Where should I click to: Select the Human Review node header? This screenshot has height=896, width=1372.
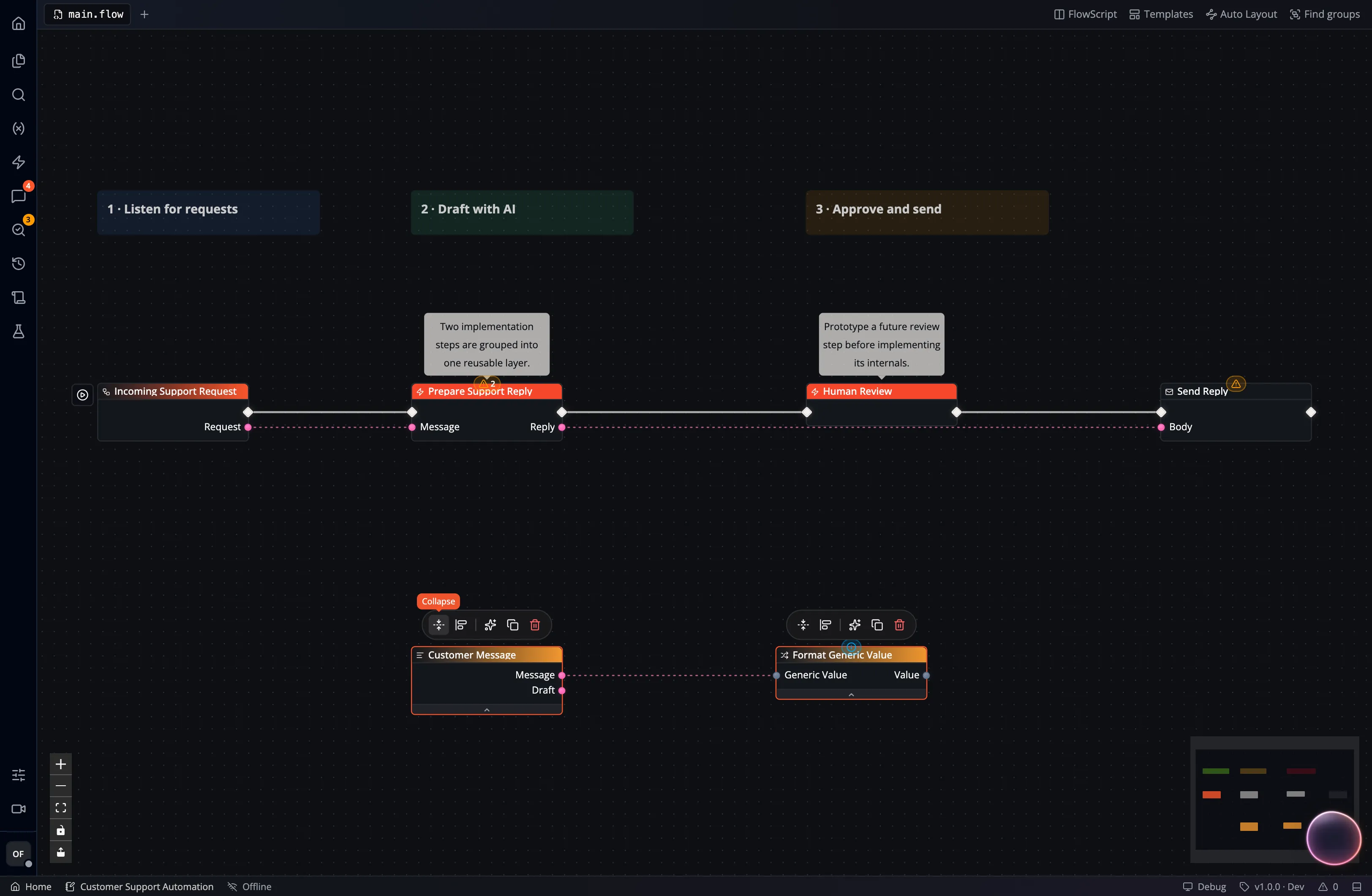point(882,392)
